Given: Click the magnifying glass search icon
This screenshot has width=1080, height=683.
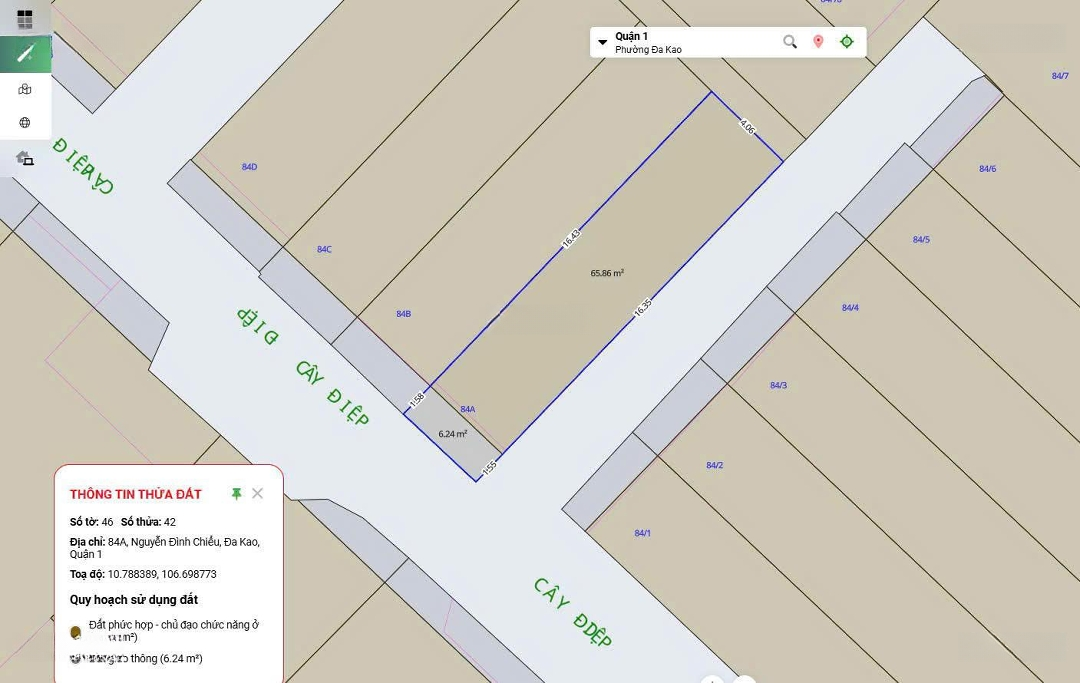Looking at the screenshot, I should point(790,42).
